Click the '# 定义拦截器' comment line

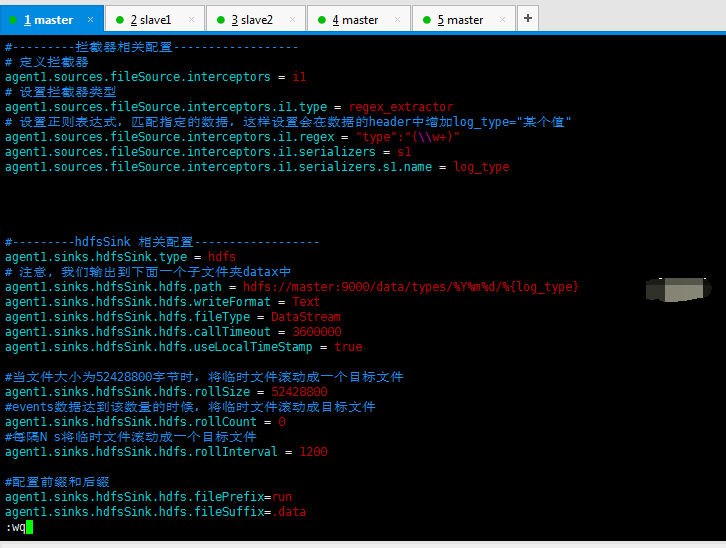pyautogui.click(x=46, y=62)
